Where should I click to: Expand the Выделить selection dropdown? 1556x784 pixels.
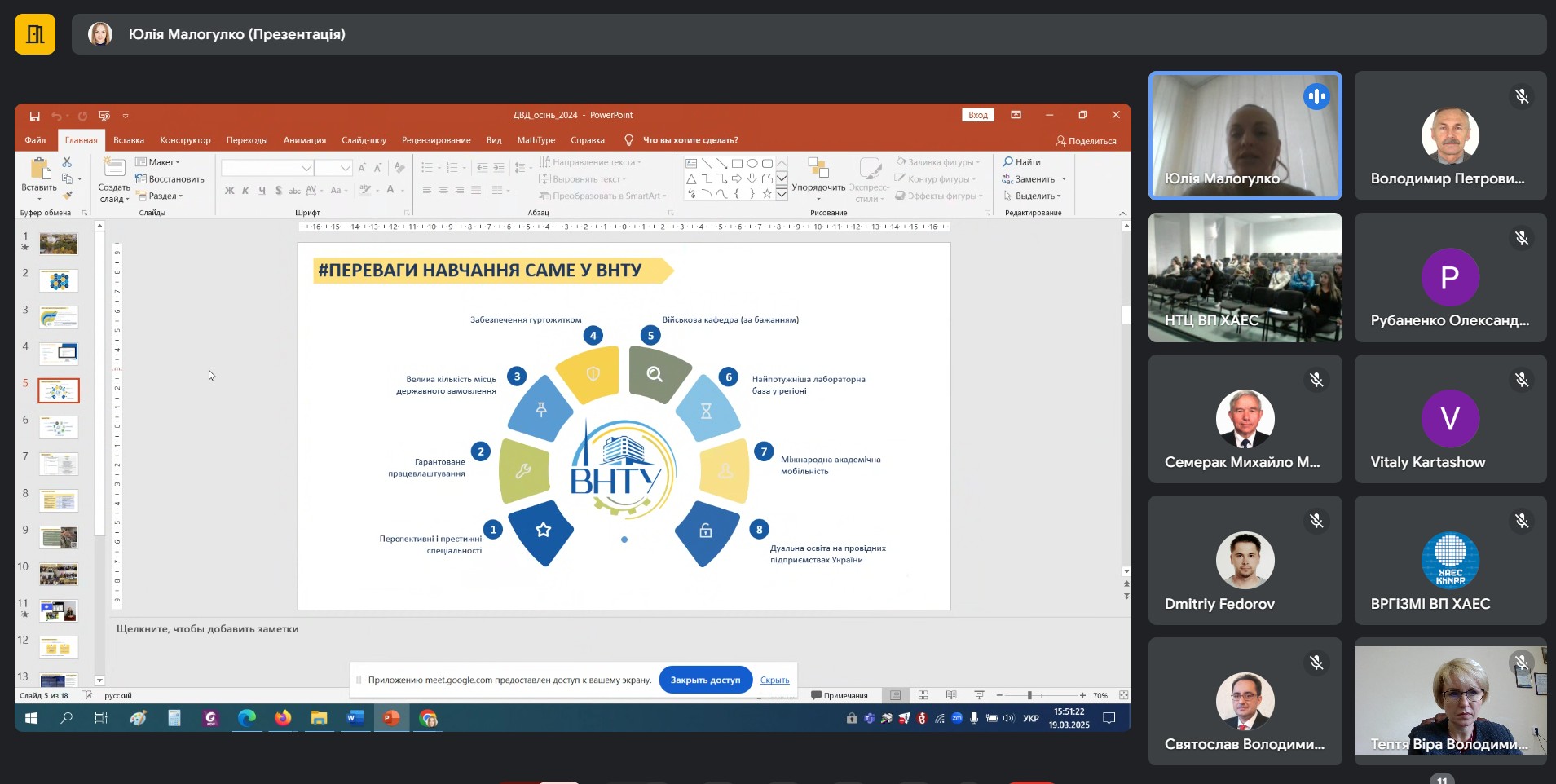click(1032, 196)
